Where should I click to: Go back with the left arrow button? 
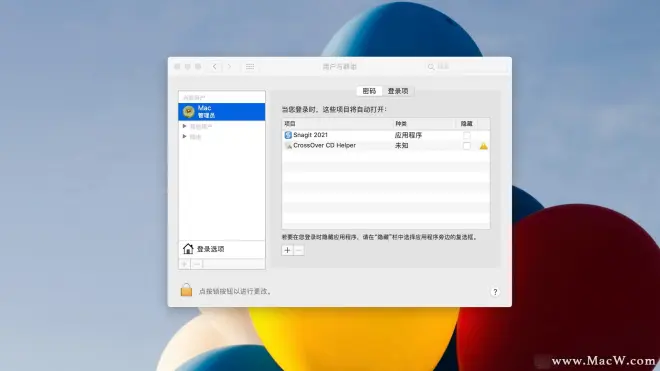[x=215, y=67]
